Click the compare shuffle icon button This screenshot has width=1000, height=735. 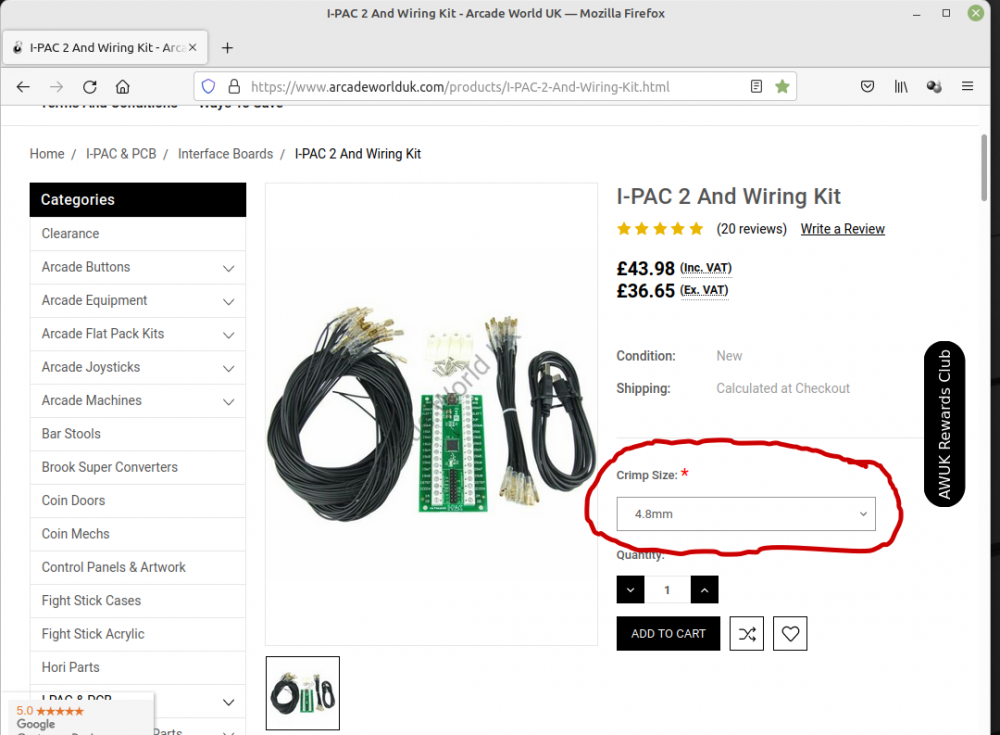[x=746, y=634]
